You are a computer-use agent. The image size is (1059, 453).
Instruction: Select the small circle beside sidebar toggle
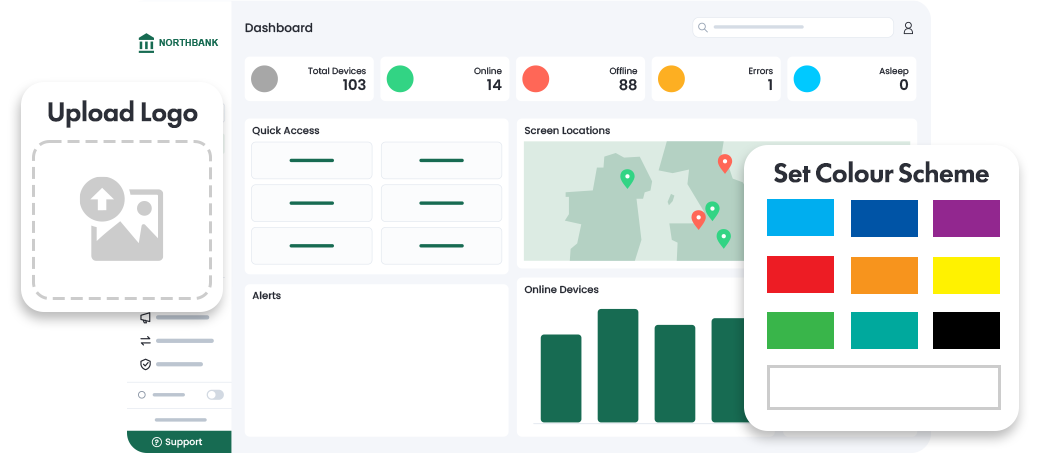[x=142, y=395]
